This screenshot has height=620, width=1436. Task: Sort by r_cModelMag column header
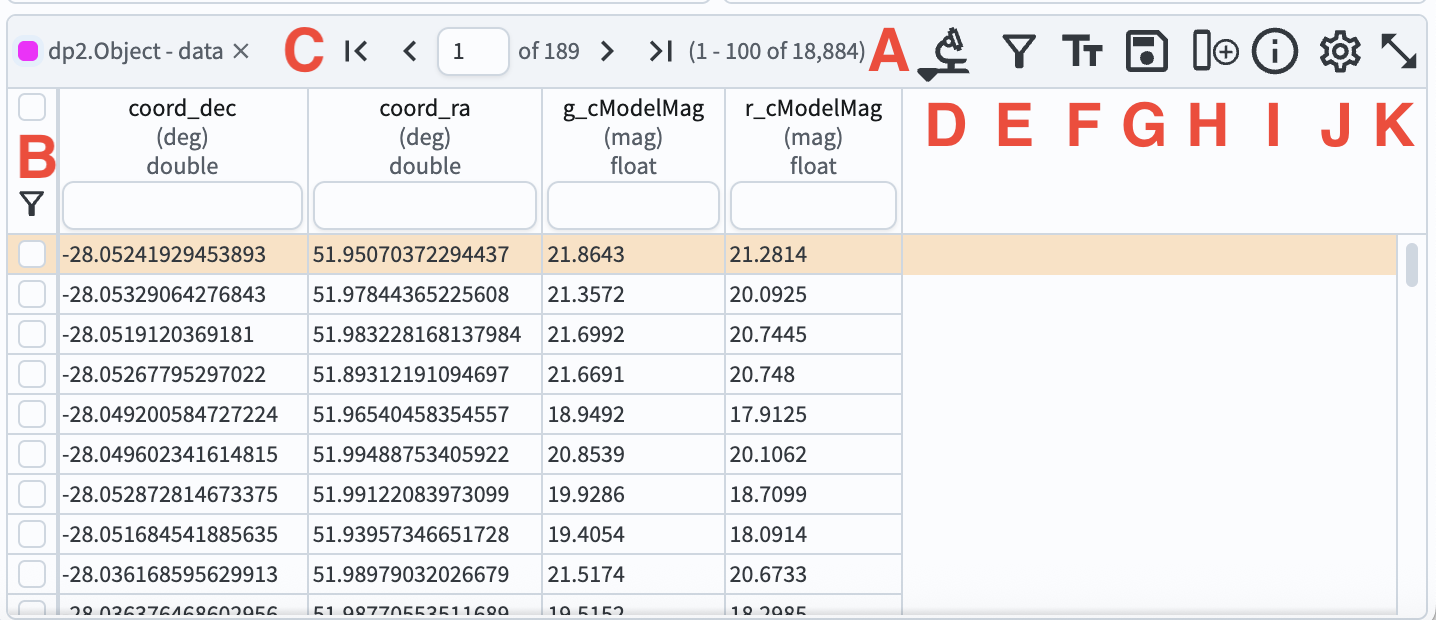[813, 108]
